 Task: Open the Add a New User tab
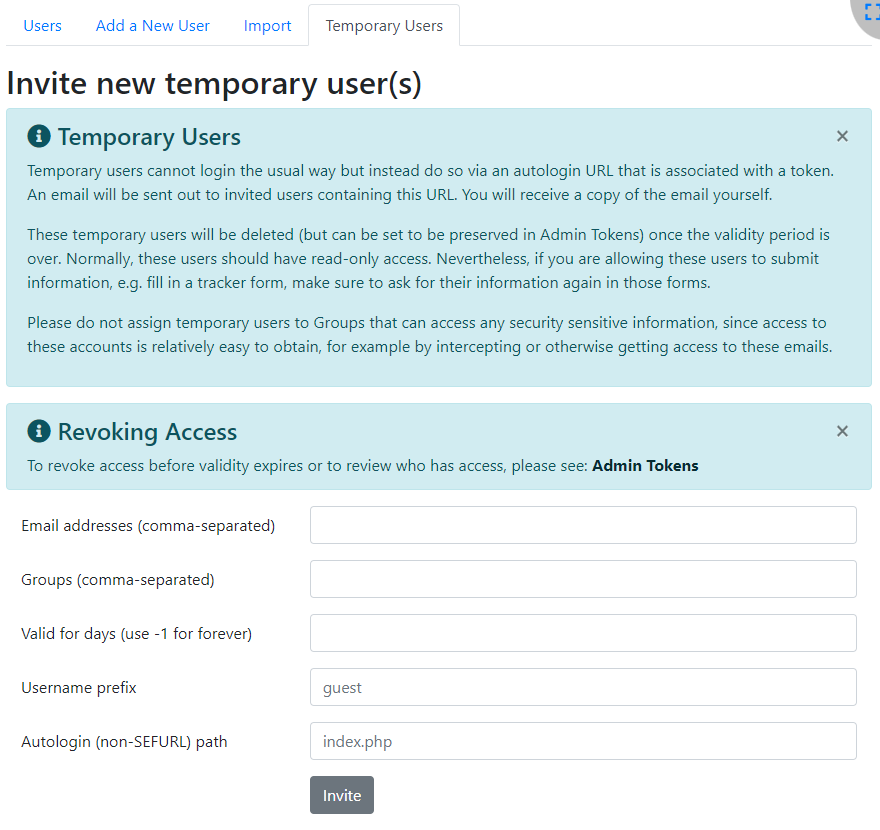click(x=153, y=26)
